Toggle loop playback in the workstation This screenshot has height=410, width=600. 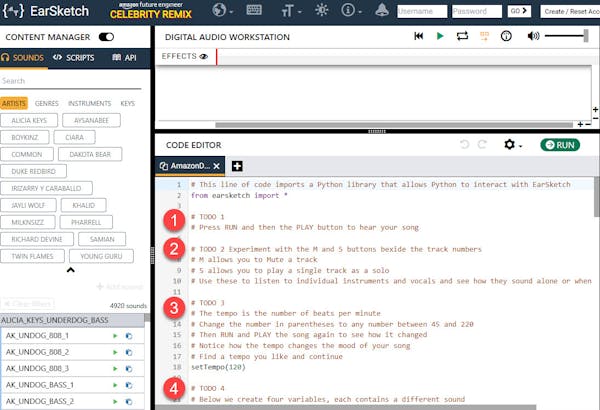pyautogui.click(x=462, y=36)
